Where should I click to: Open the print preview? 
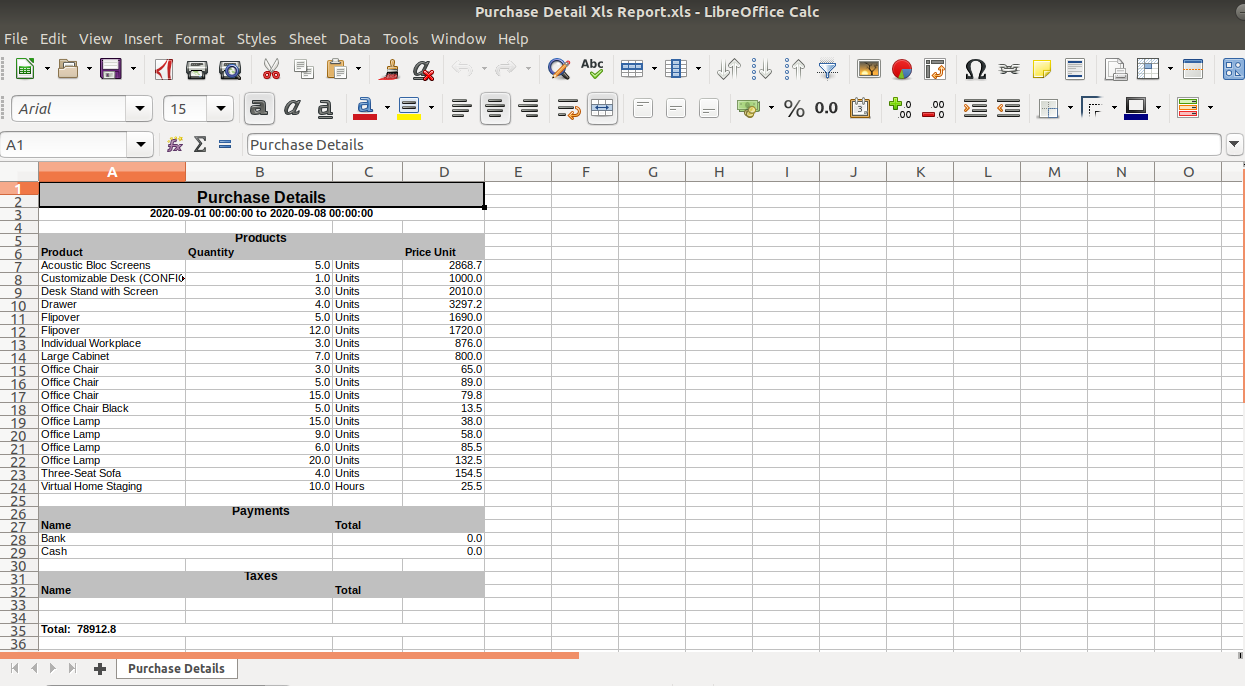pyautogui.click(x=230, y=69)
